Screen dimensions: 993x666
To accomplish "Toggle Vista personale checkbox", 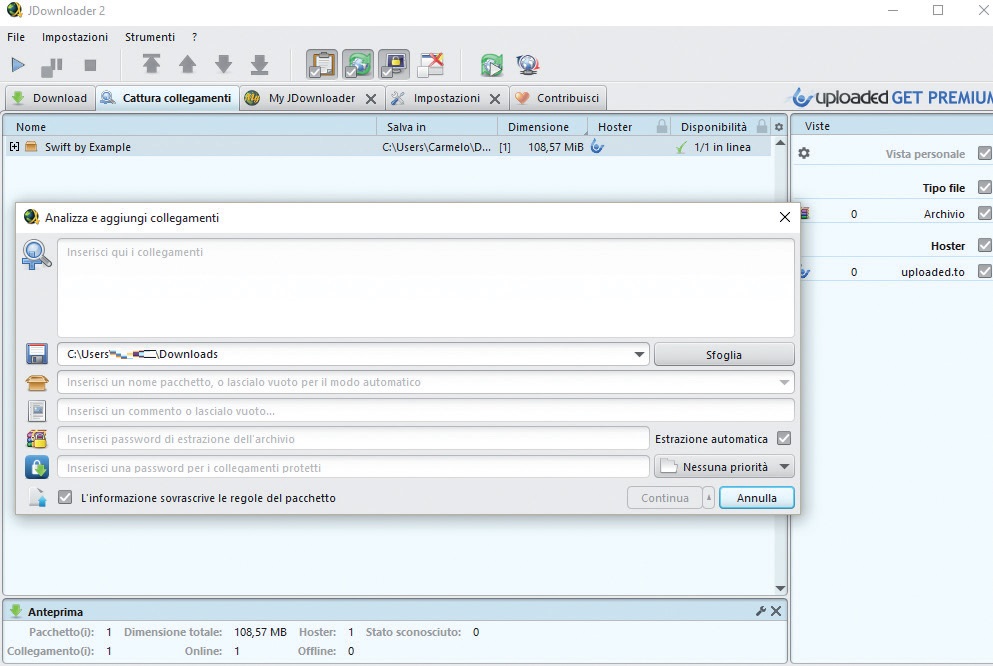I will pos(984,153).
